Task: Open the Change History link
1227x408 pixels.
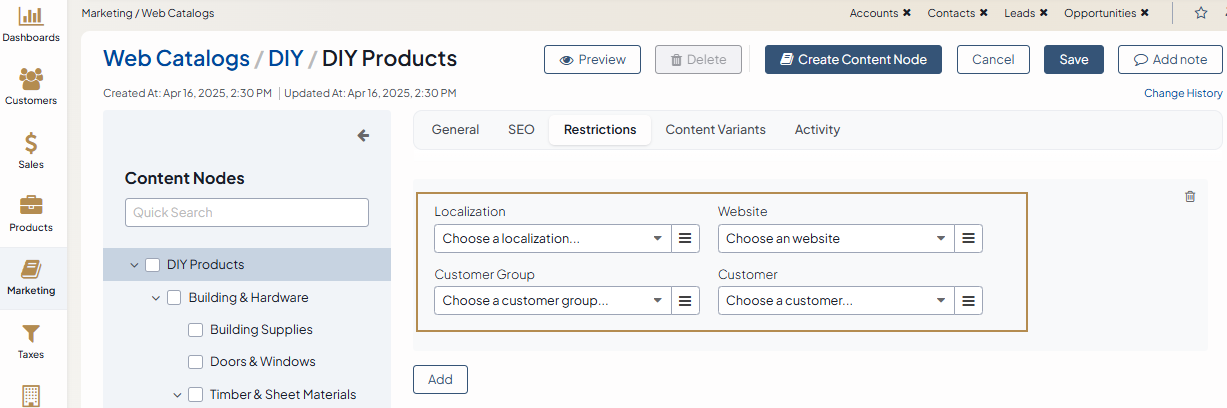Action: (x=1183, y=93)
